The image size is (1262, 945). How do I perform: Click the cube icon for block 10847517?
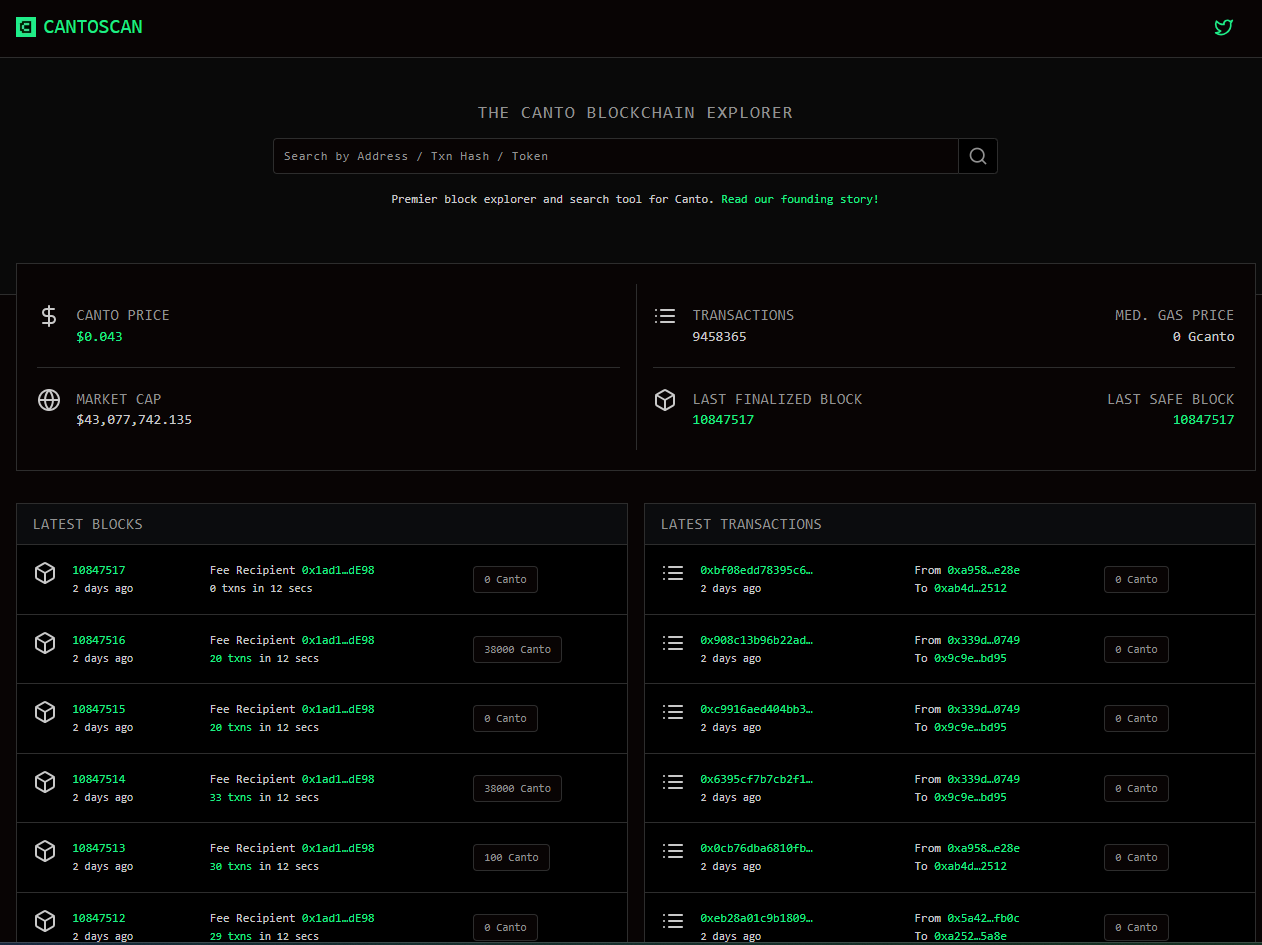45,573
